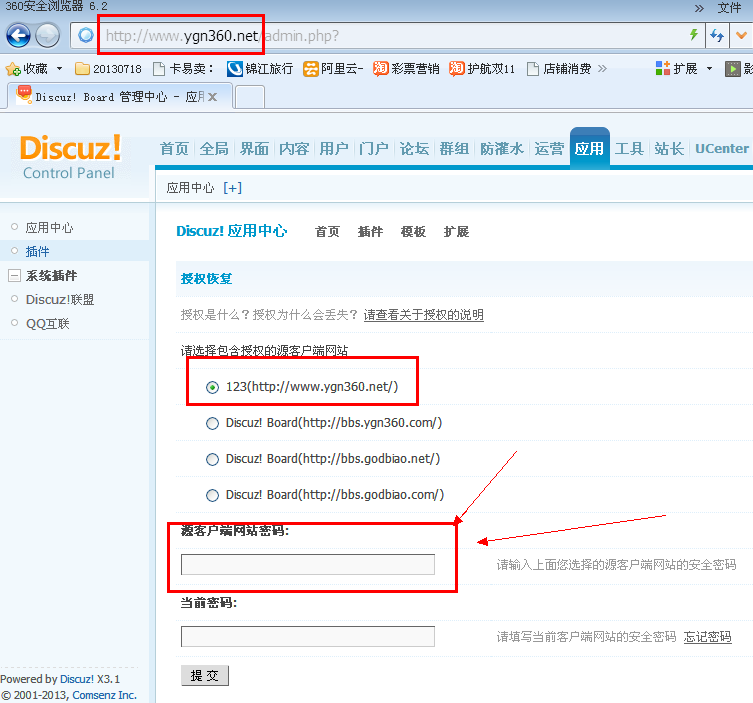Image resolution: width=753 pixels, height=703 pixels.
Task: Click the 收藏 favorites star icon
Action: 13,69
